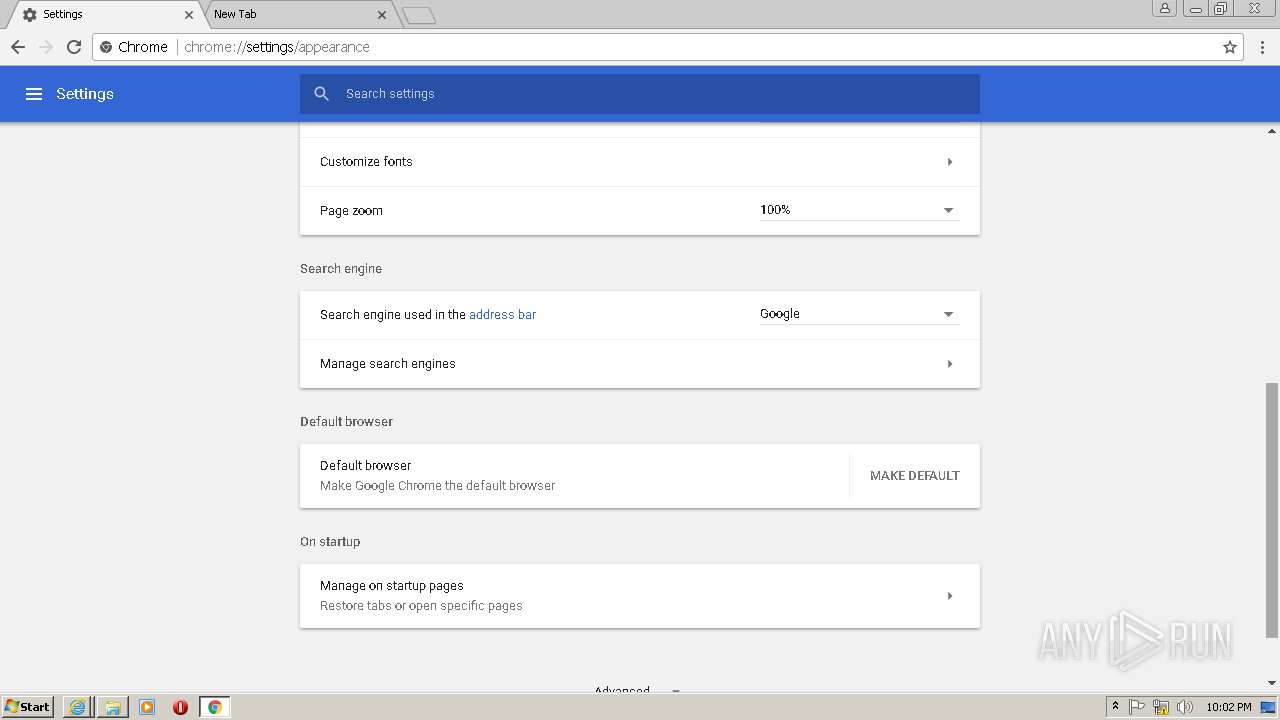Open the media player taskbar icon
The image size is (1280, 720).
(x=147, y=707)
